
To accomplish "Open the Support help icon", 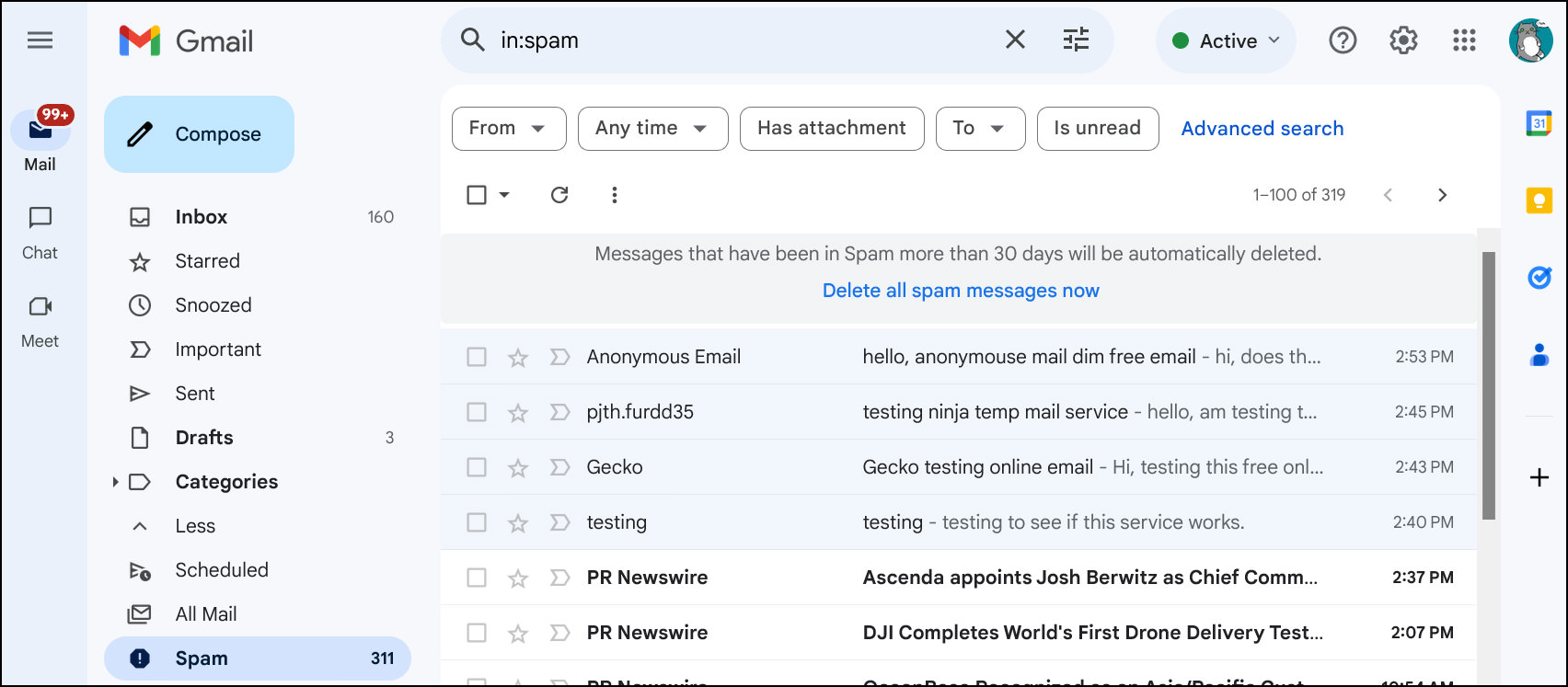I will pyautogui.click(x=1343, y=40).
